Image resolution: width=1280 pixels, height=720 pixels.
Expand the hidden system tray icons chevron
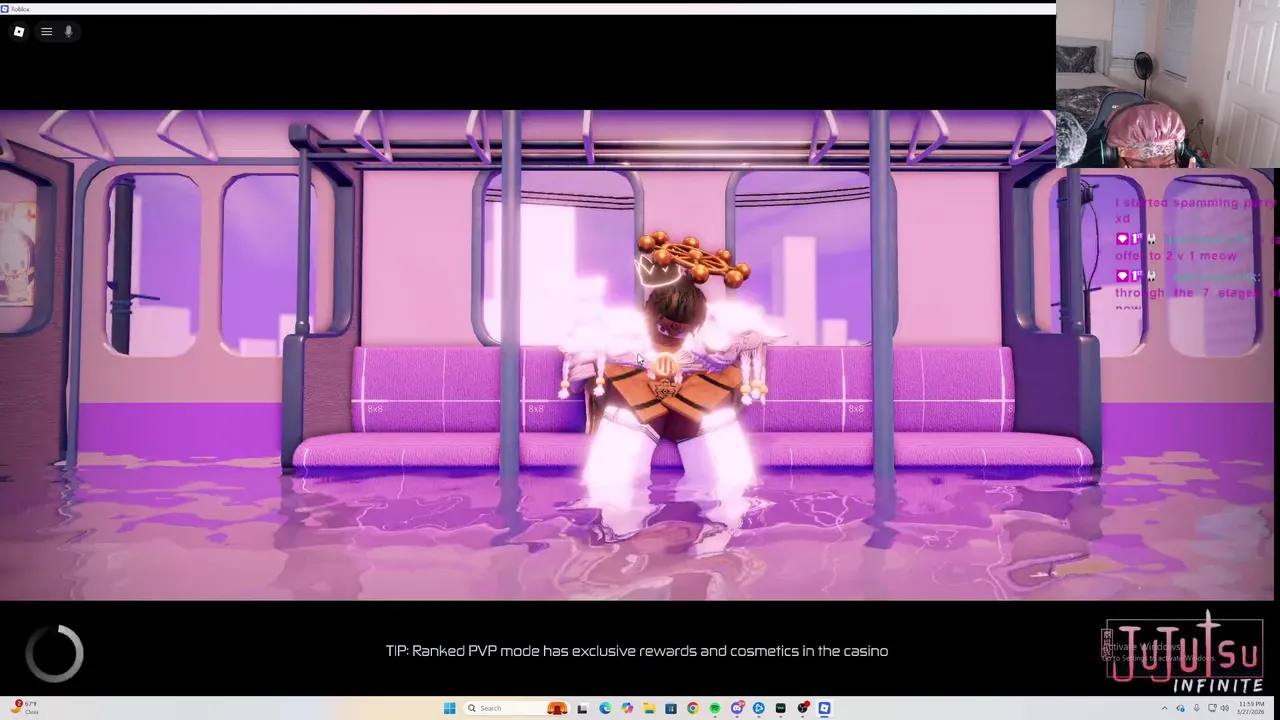(1165, 708)
